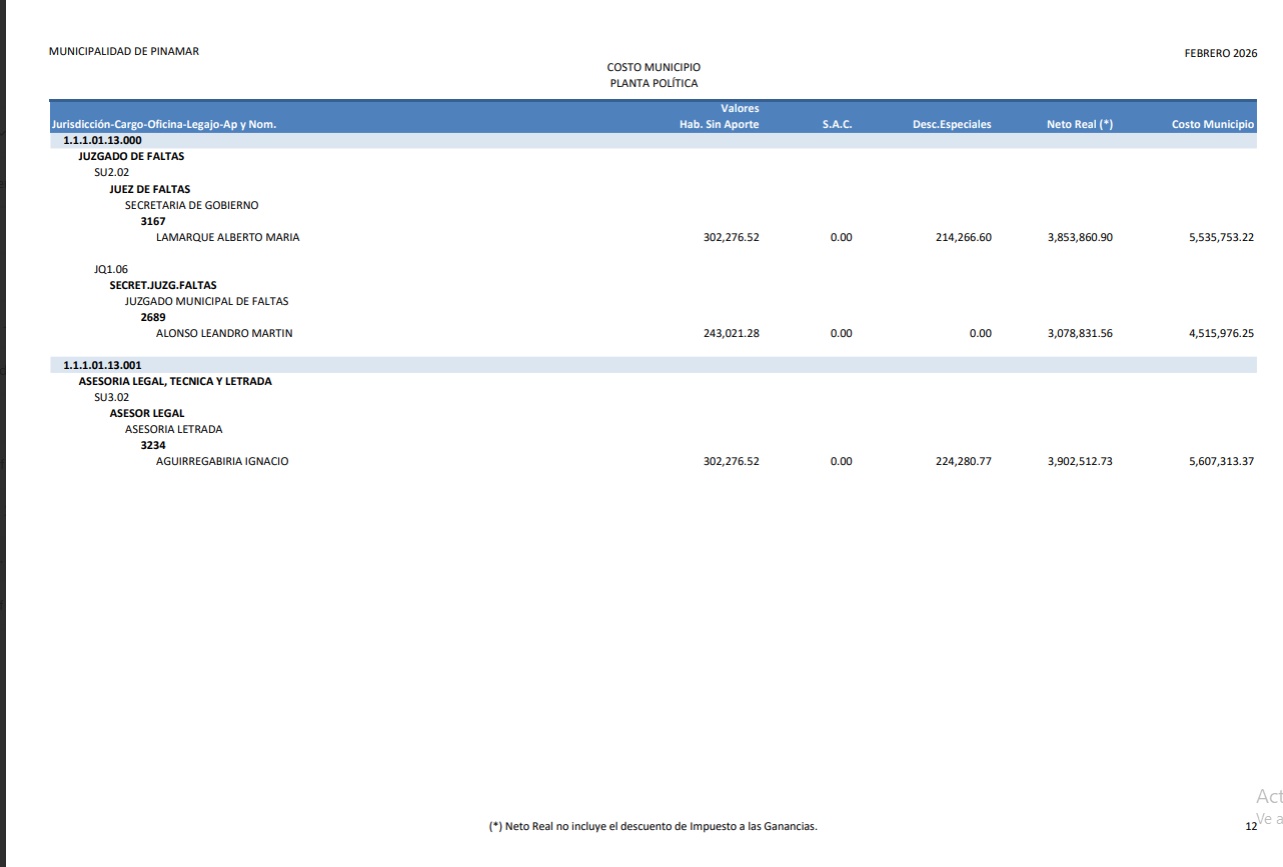Select the Desc.Especiales column header
Viewport: 1283px width, 867px height.
pyautogui.click(x=951, y=125)
